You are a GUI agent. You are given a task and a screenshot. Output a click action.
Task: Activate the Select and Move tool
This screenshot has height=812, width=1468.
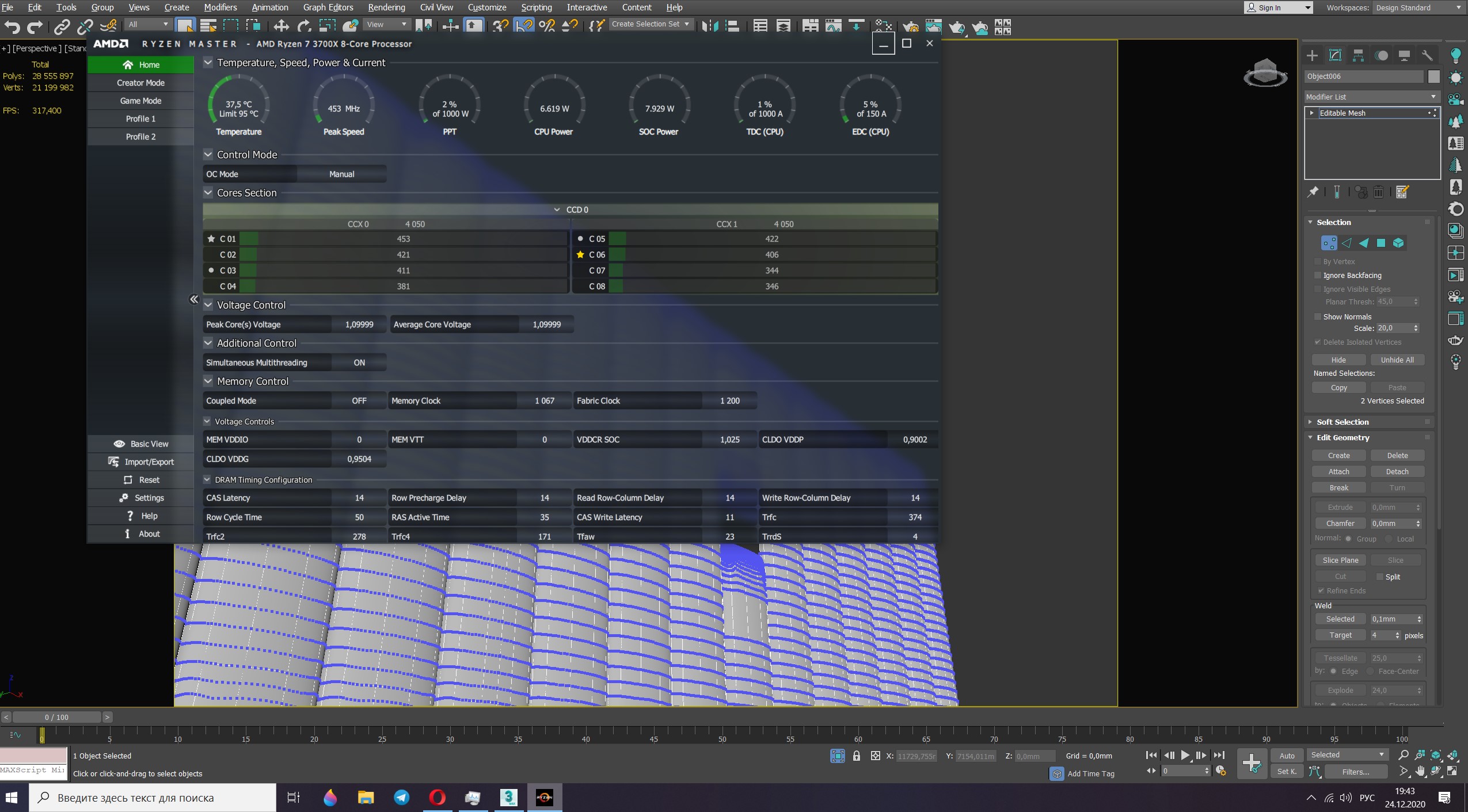click(281, 25)
